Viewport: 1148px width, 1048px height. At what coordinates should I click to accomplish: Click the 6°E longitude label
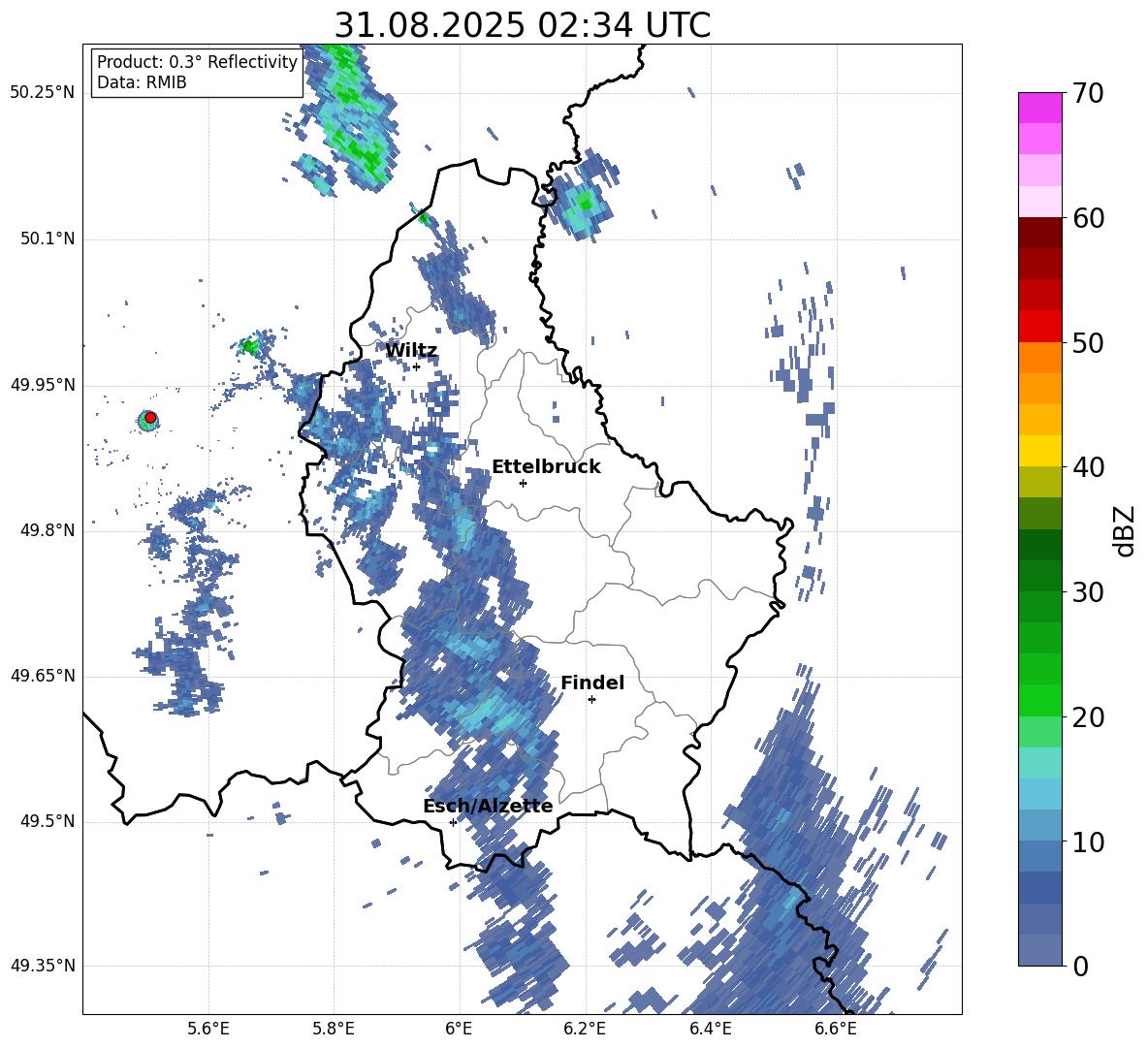459,1029
